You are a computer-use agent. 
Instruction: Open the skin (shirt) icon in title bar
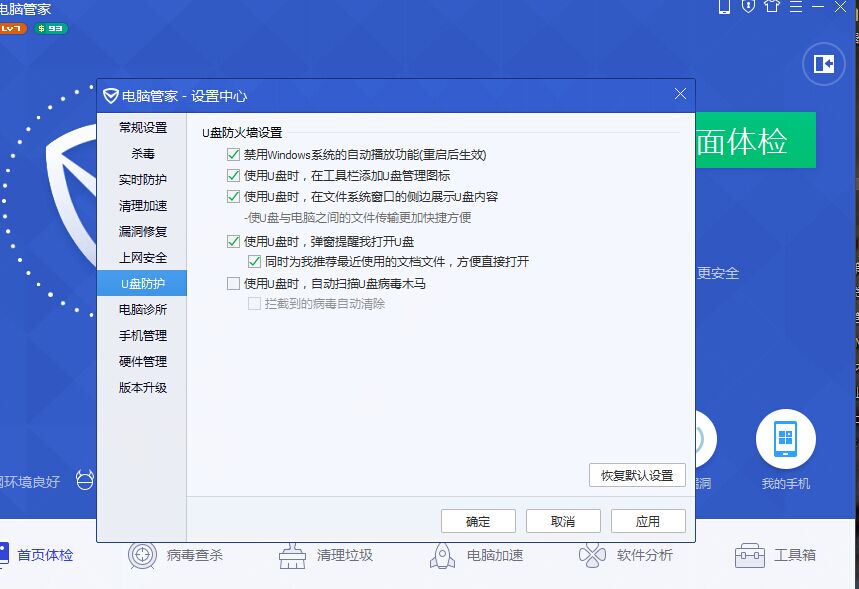coord(772,6)
